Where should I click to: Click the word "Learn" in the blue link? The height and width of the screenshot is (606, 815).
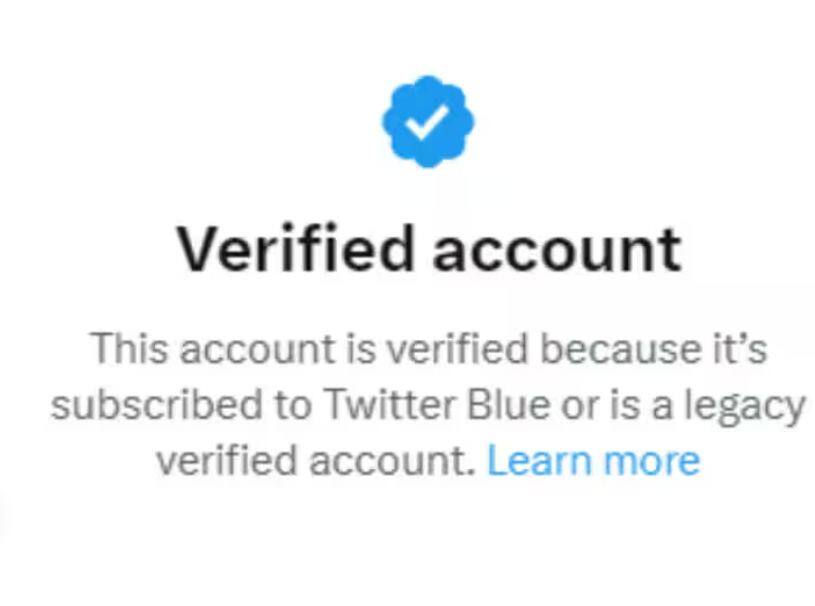coord(540,461)
